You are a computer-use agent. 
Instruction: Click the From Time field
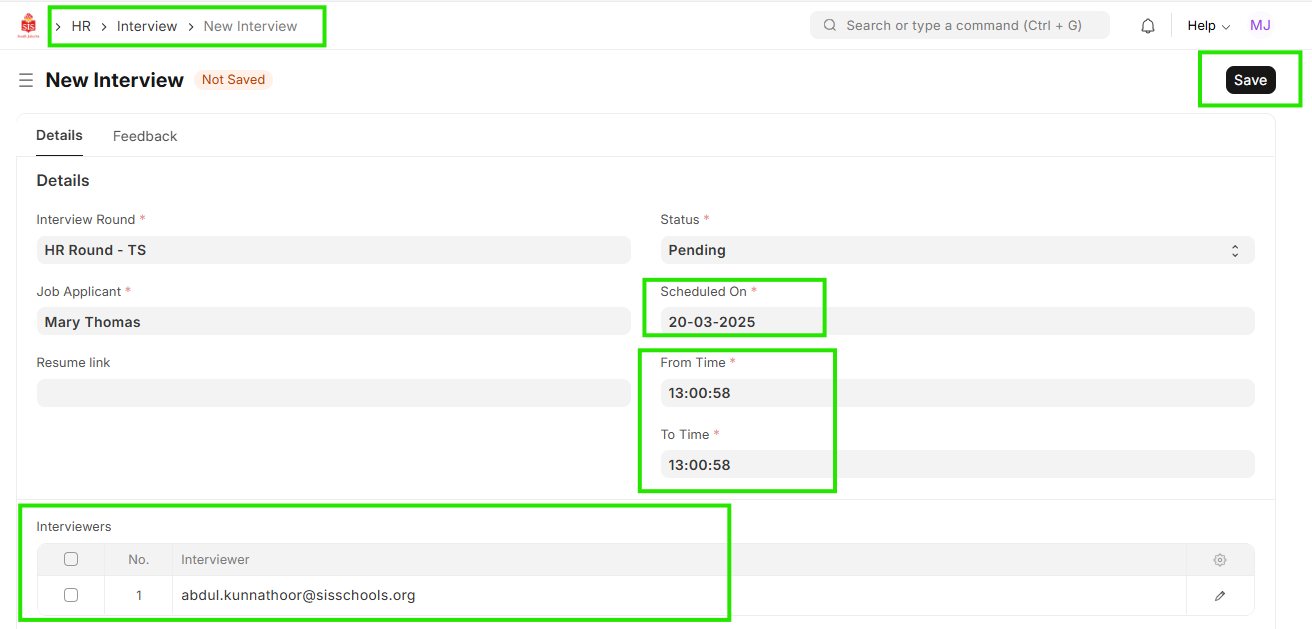click(x=956, y=393)
